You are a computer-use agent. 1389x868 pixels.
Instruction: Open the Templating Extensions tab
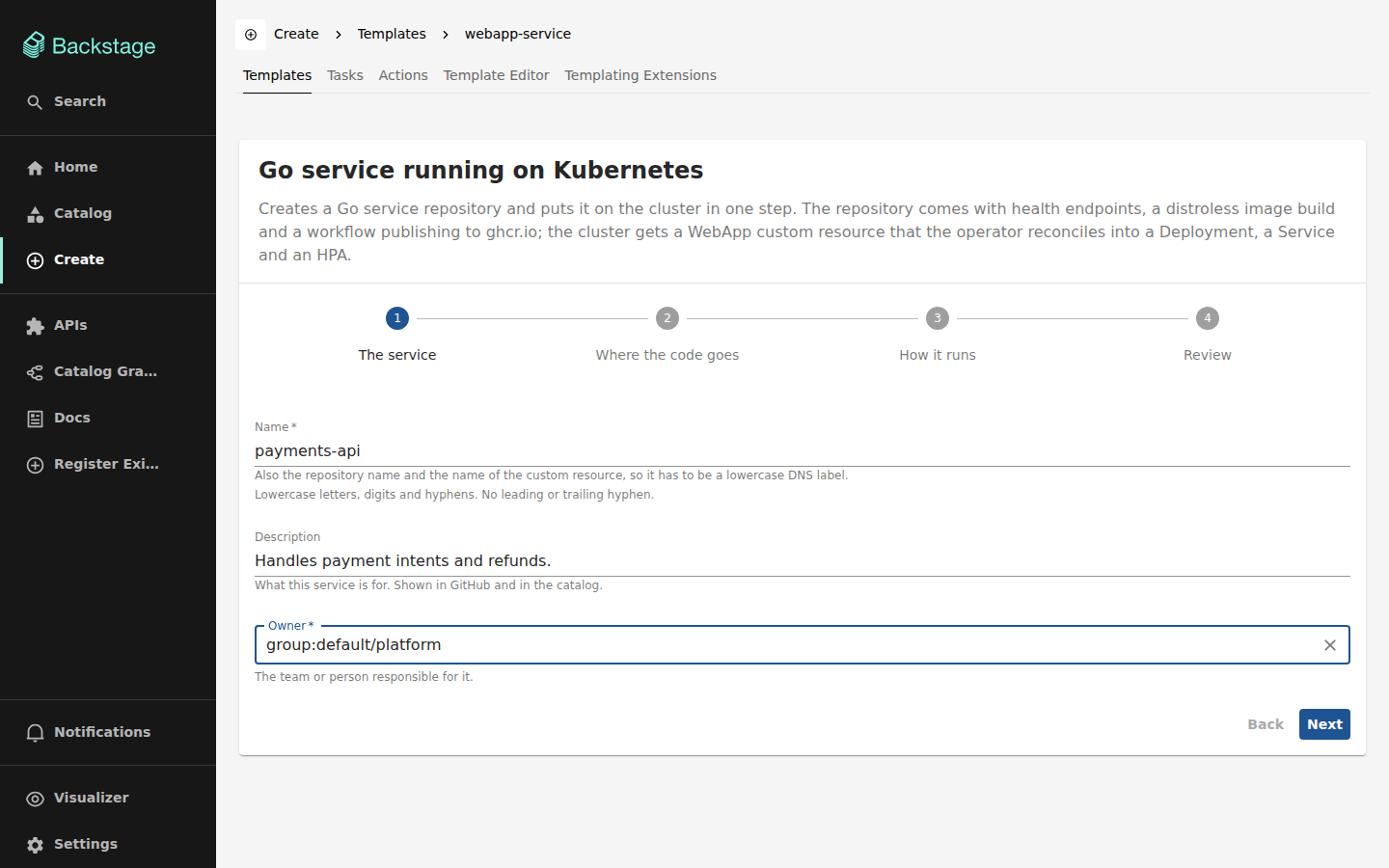pyautogui.click(x=640, y=75)
